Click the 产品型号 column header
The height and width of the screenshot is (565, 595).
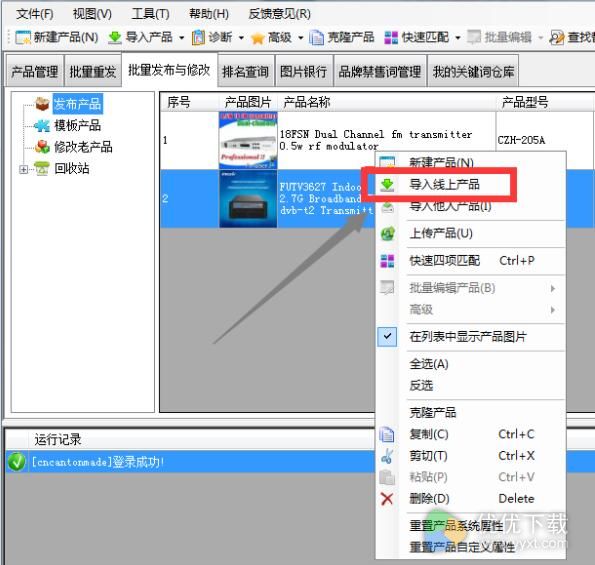pos(525,102)
